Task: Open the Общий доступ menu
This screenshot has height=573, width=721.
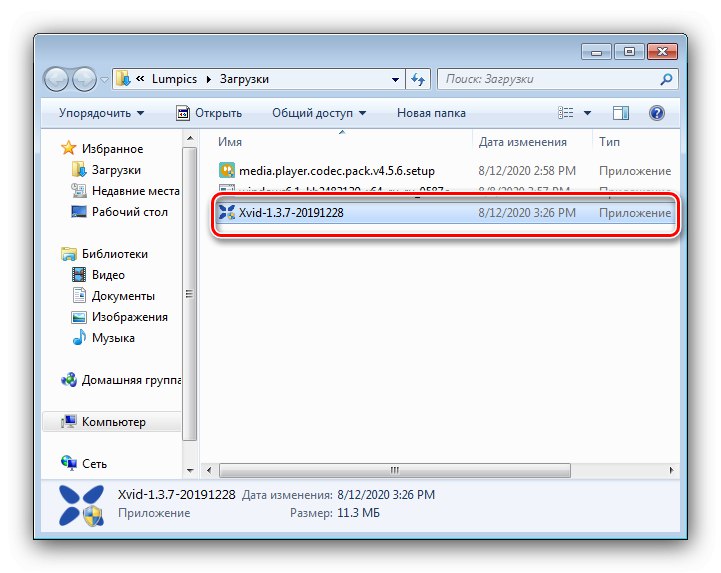Action: [319, 113]
